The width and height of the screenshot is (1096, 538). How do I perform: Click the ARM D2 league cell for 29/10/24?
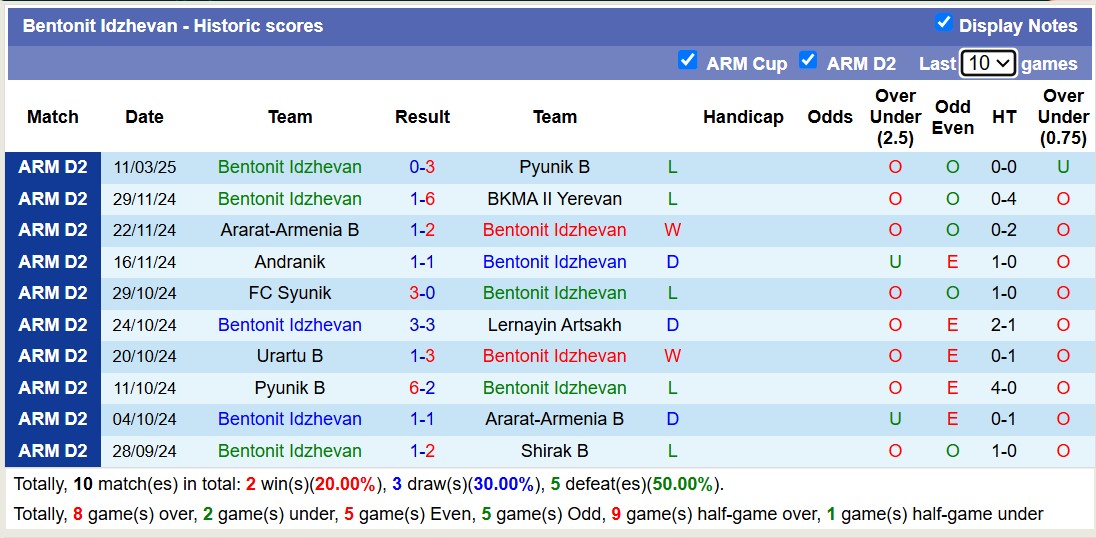[53, 293]
